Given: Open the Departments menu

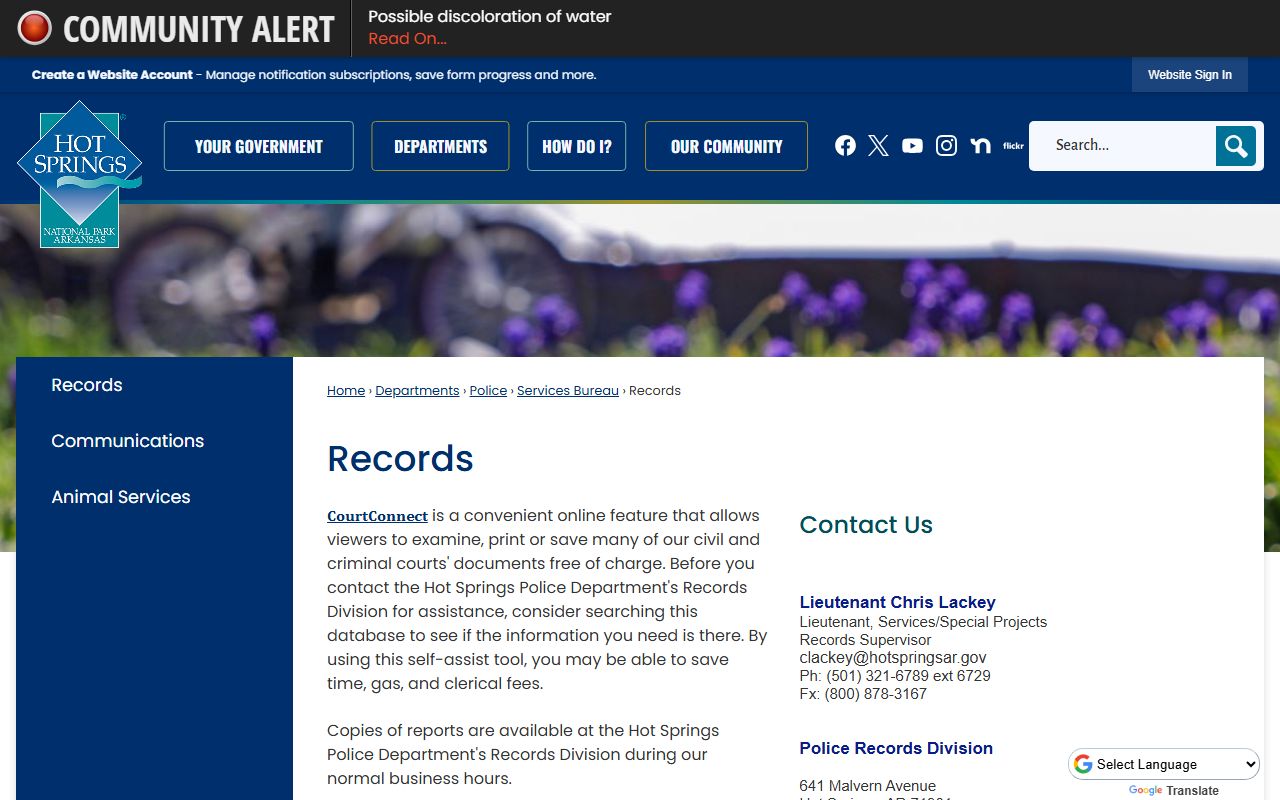Looking at the screenshot, I should [x=440, y=146].
